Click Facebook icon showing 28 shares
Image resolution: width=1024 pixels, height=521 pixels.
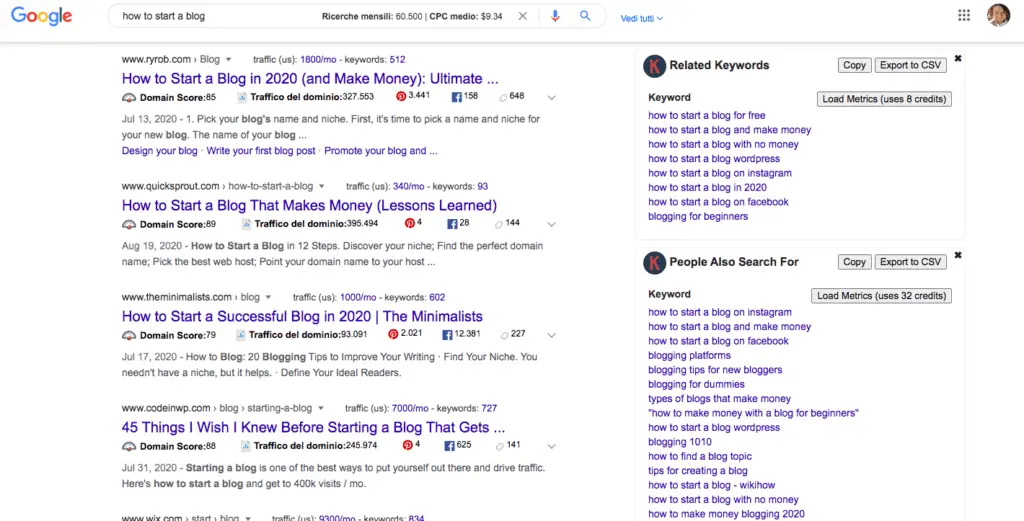coord(452,224)
